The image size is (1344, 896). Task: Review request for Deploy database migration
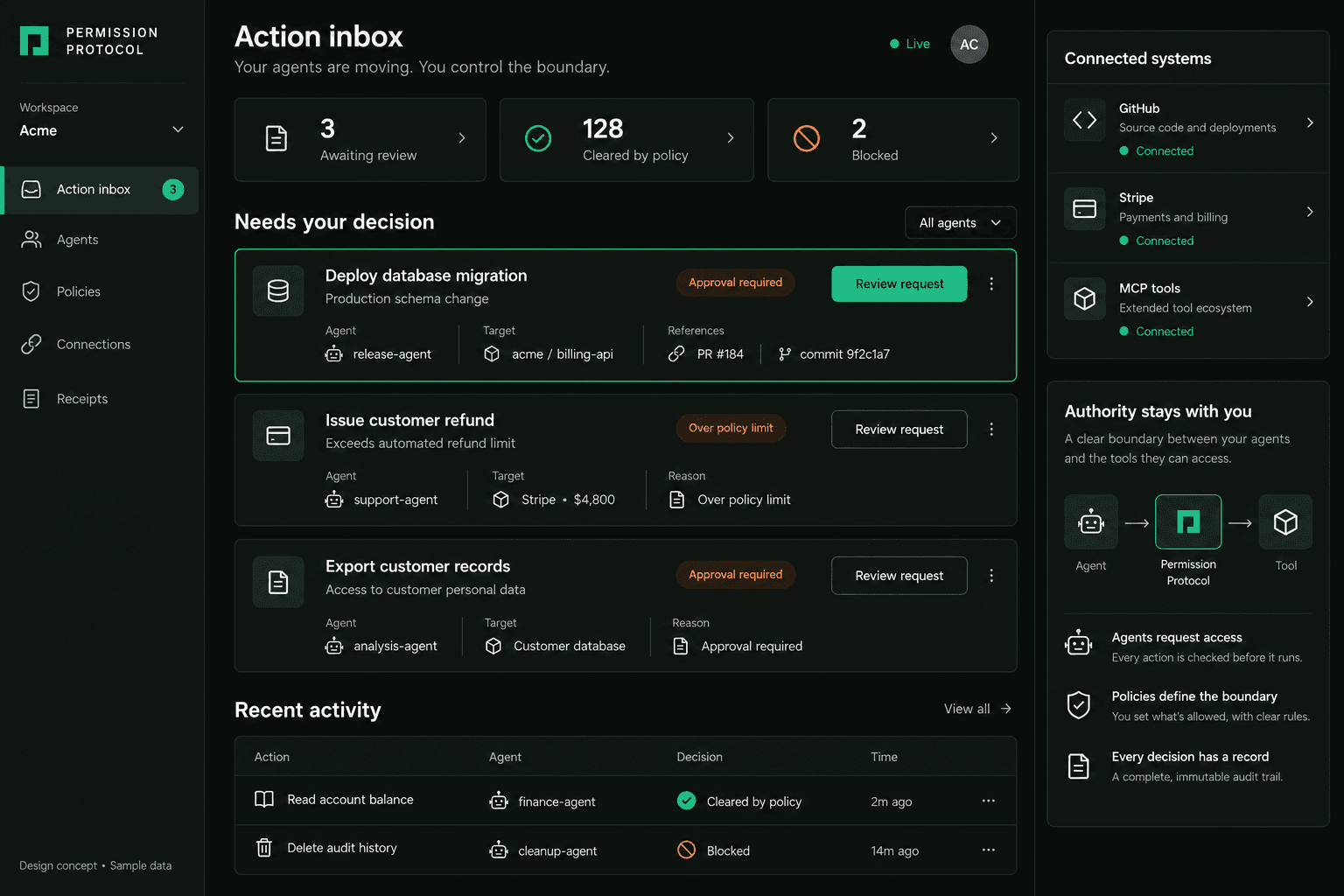tap(899, 283)
